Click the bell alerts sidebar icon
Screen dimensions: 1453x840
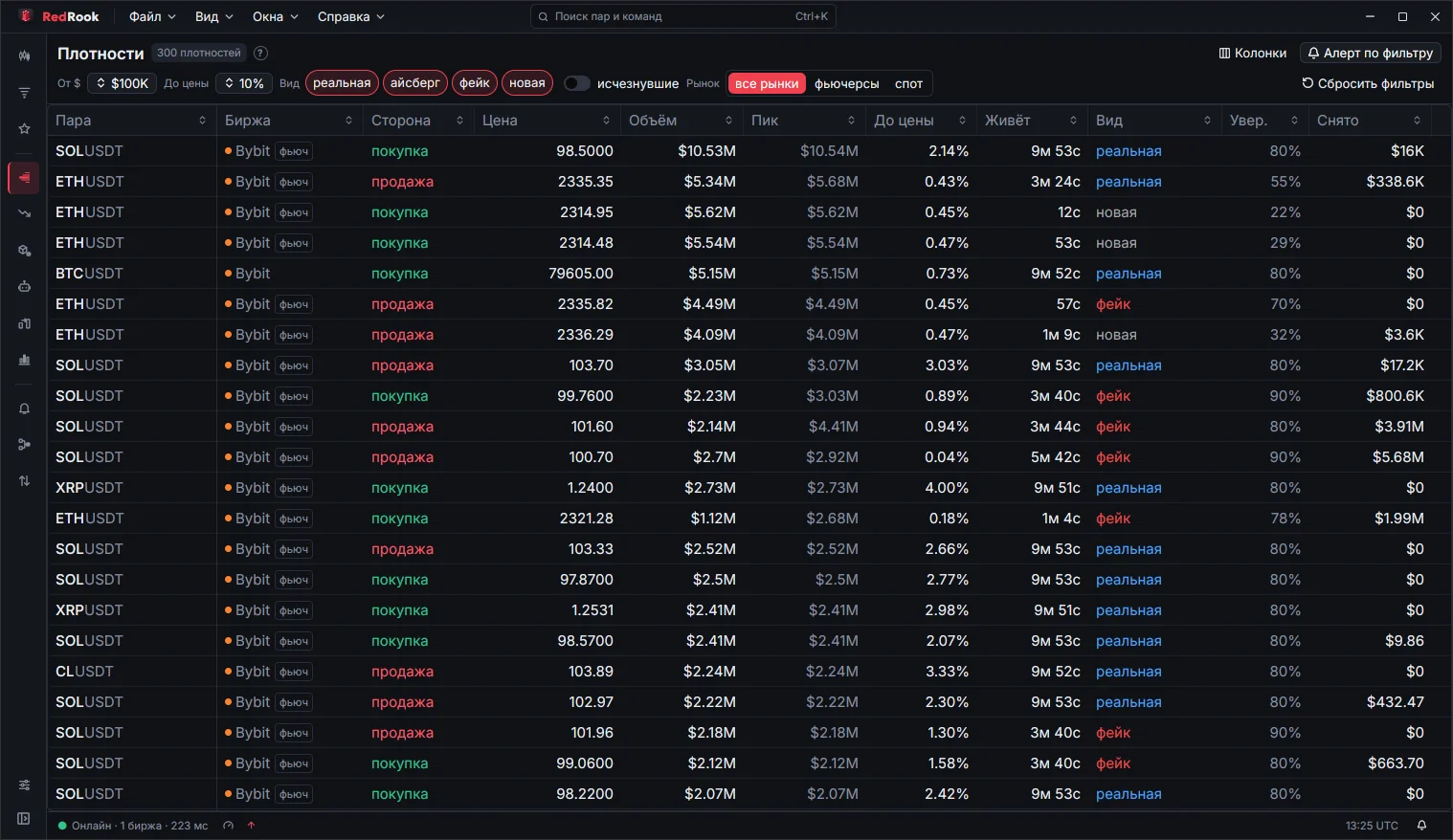click(x=24, y=409)
